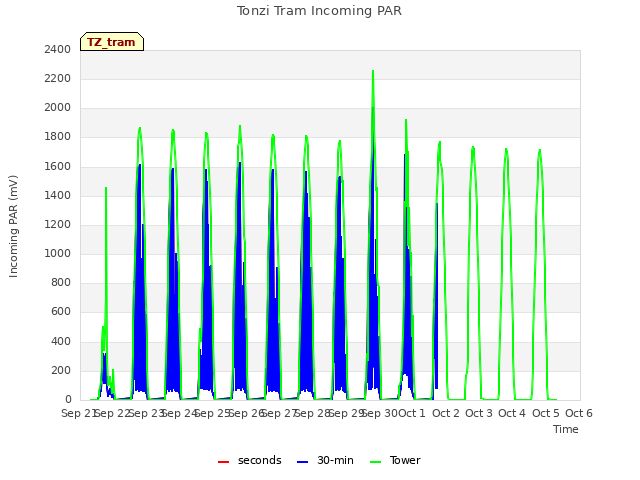This screenshot has height=480, width=640.
Task: Click the 'Time' x-axis label
Action: tap(566, 429)
